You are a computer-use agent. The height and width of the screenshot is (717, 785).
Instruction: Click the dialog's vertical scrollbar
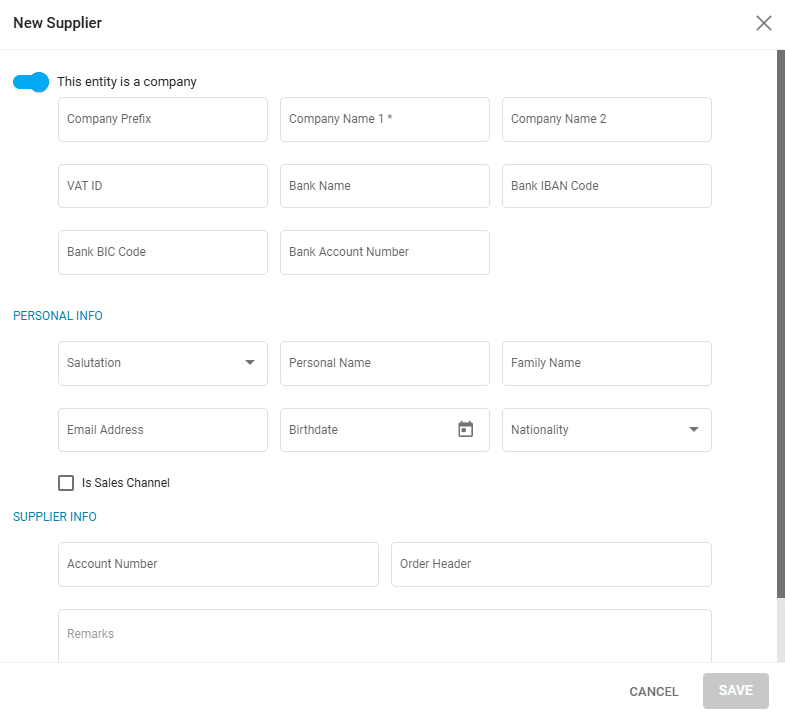pyautogui.click(x=781, y=320)
